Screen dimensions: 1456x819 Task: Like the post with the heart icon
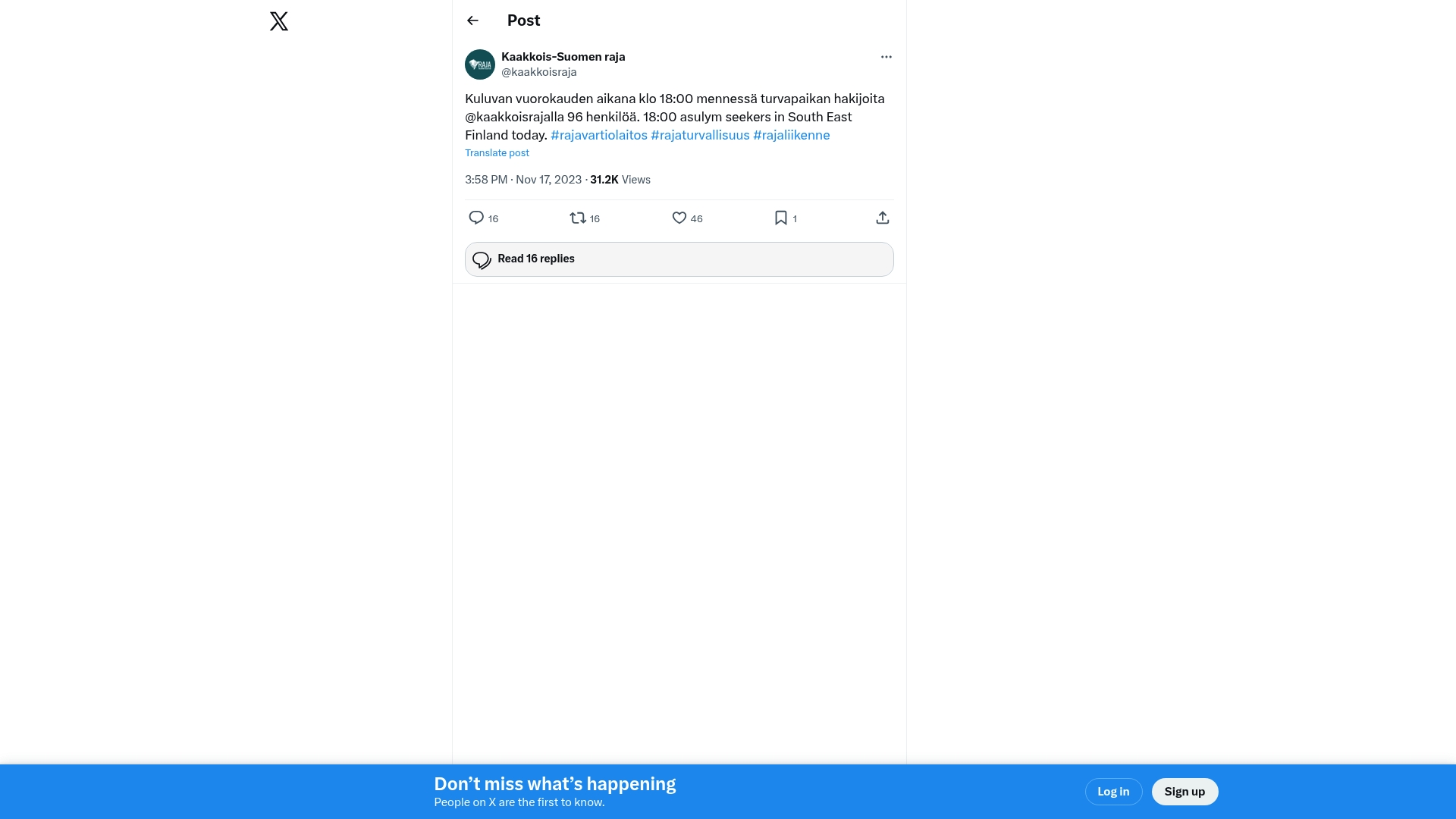click(x=679, y=218)
